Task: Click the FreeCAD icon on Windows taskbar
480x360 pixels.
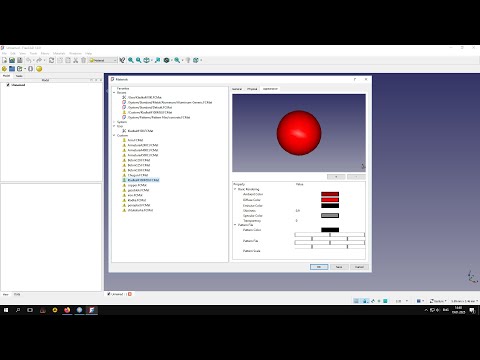Action: click(92, 310)
